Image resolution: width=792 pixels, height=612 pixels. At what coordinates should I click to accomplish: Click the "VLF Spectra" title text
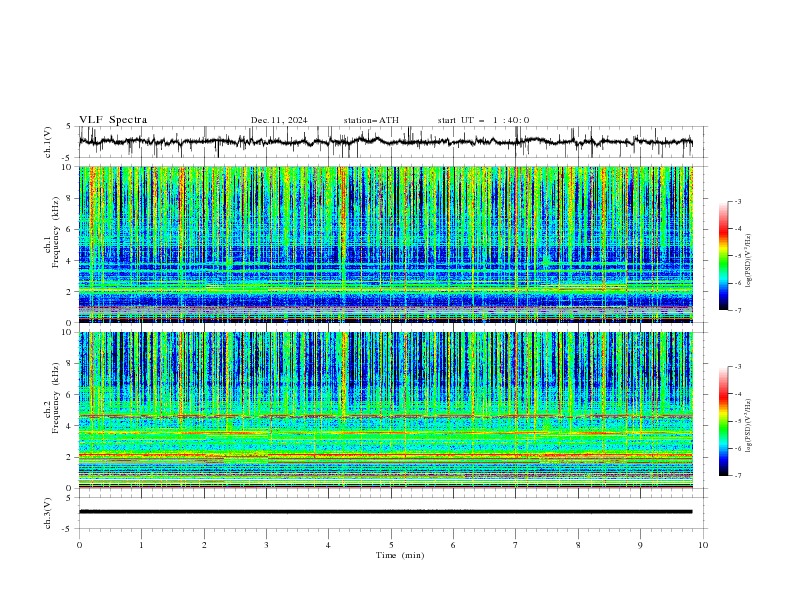[113, 120]
